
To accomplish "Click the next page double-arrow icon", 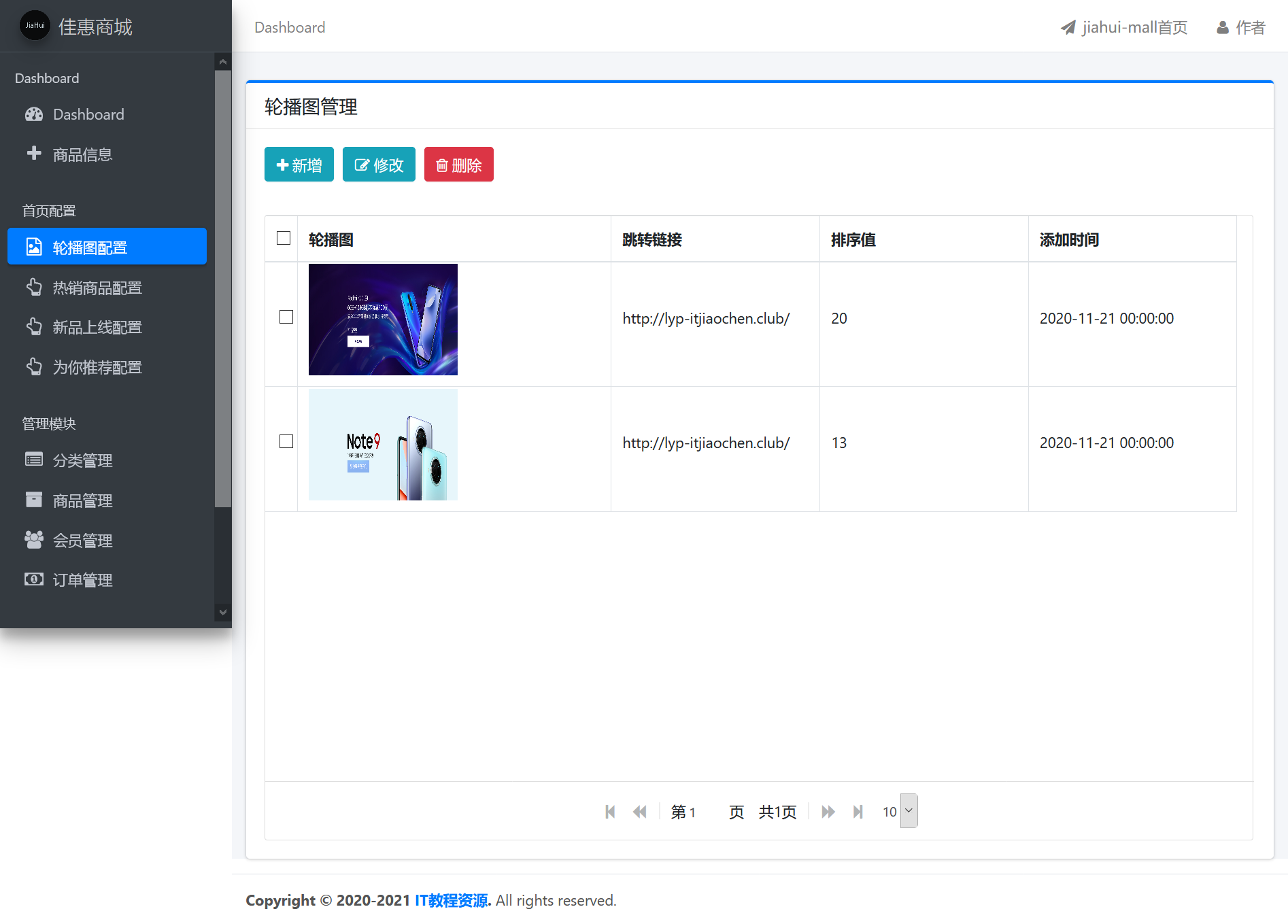I will [828, 812].
